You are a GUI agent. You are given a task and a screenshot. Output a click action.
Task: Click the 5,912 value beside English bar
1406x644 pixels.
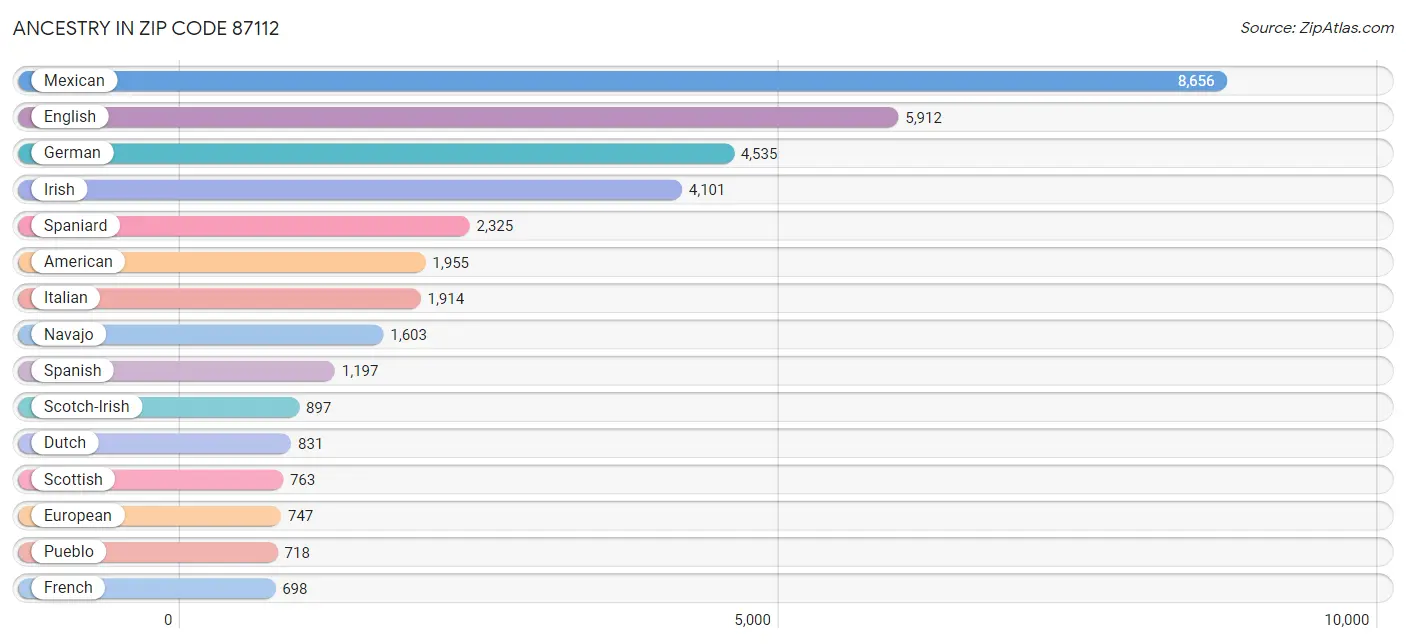pyautogui.click(x=924, y=117)
